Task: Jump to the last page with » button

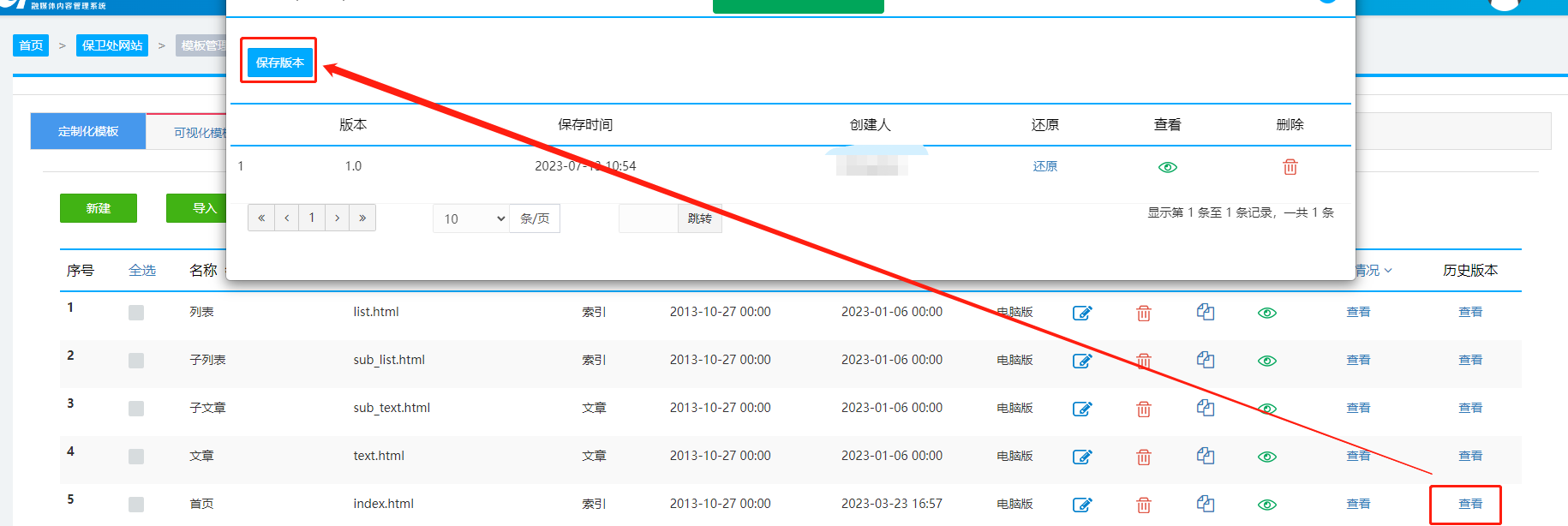Action: [362, 218]
